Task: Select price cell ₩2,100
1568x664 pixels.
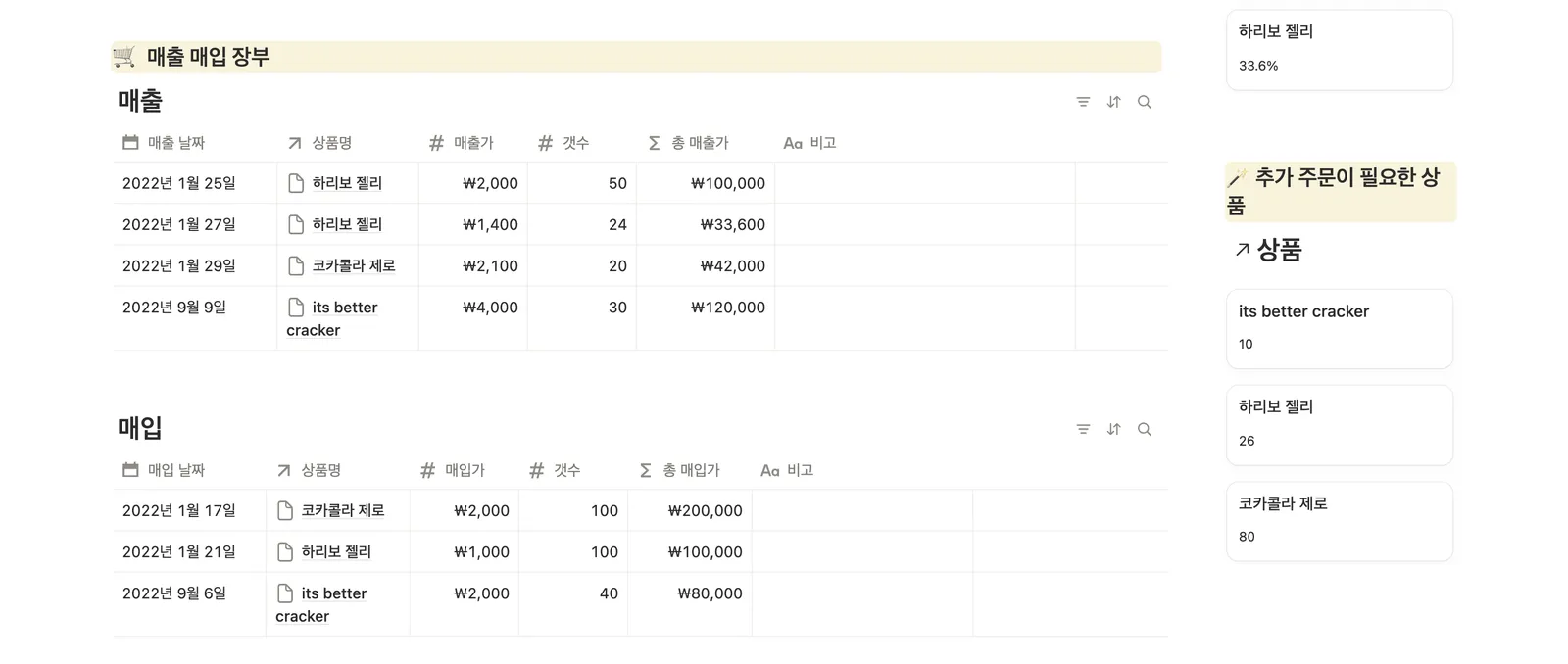Action: (x=473, y=265)
